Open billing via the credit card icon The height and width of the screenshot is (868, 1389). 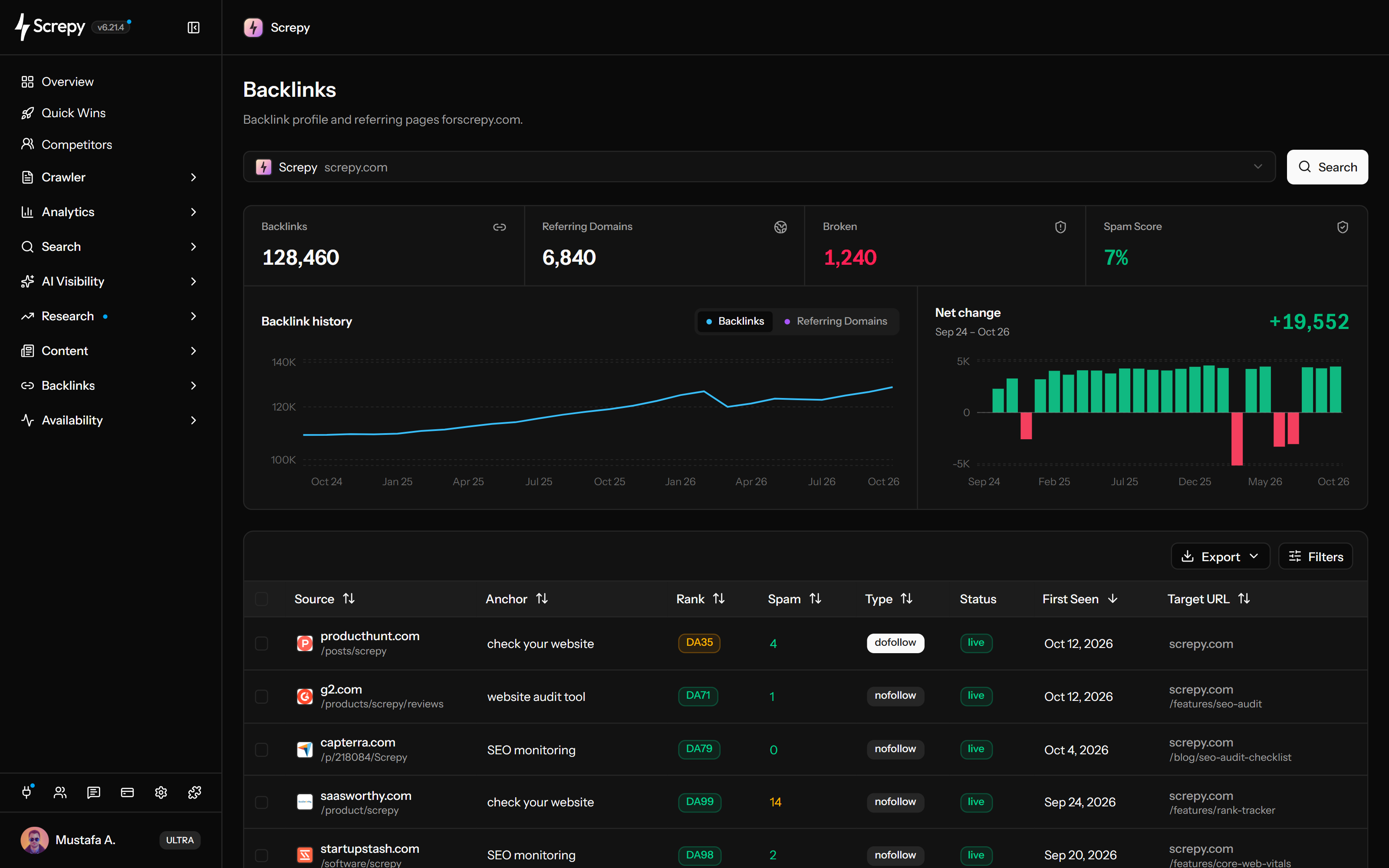coord(128,792)
